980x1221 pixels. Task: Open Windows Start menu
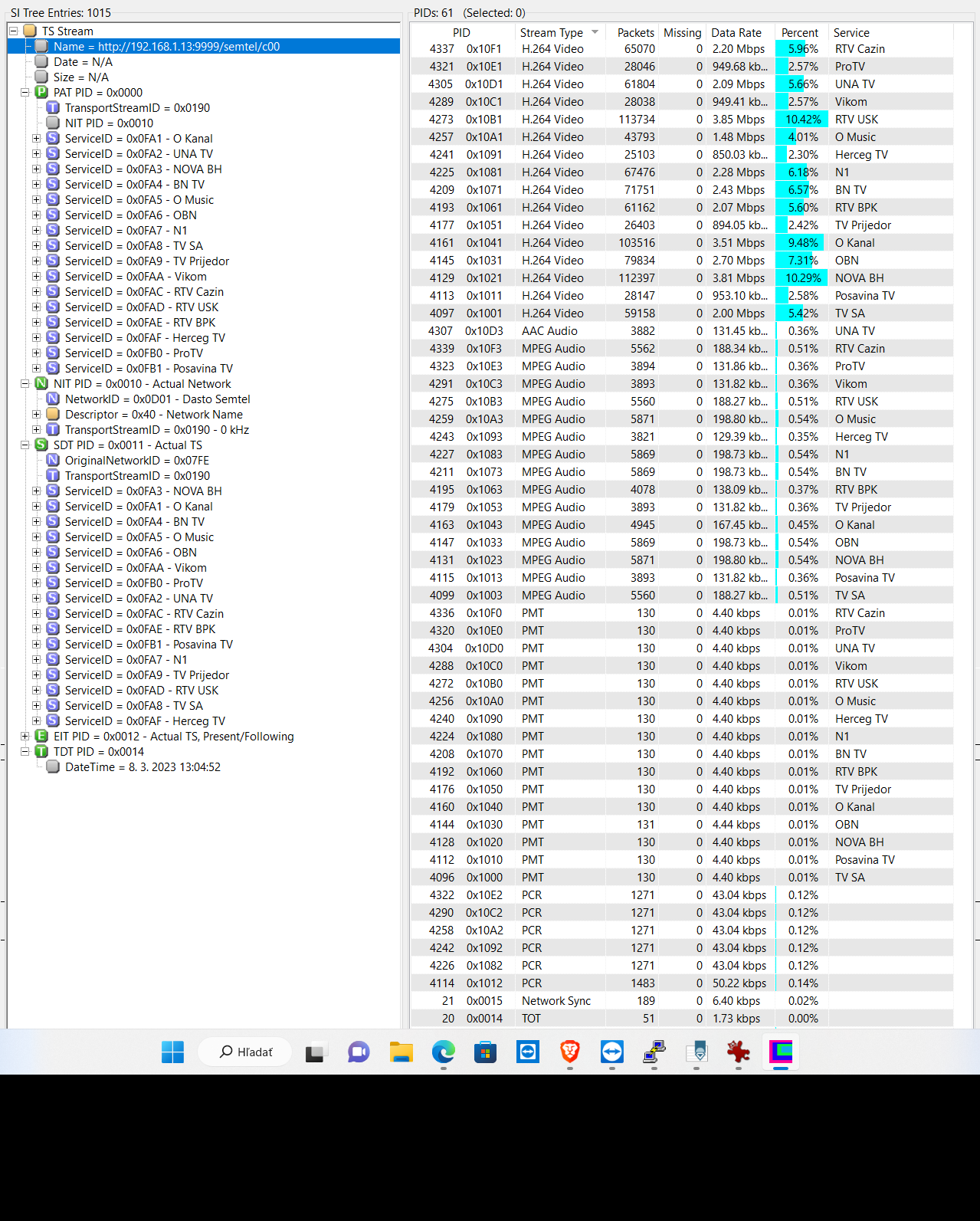coord(172,1052)
